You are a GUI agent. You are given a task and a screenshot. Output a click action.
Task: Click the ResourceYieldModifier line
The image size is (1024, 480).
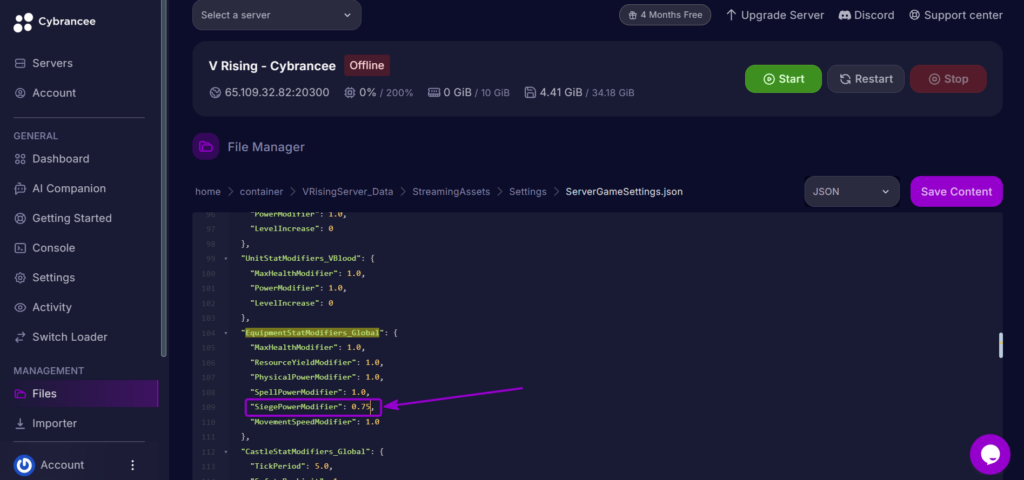[x=317, y=362]
